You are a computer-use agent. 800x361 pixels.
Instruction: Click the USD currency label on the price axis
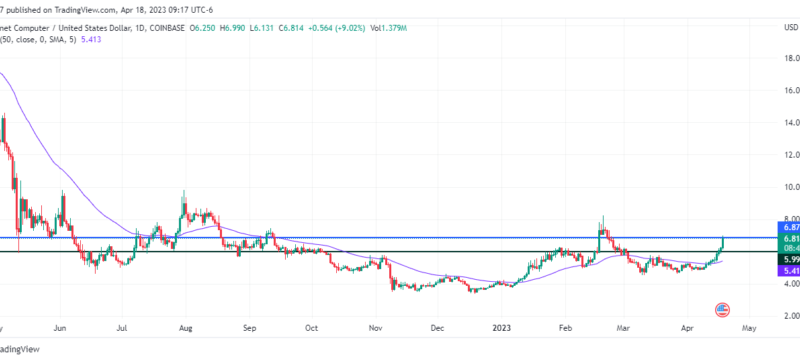click(x=791, y=27)
